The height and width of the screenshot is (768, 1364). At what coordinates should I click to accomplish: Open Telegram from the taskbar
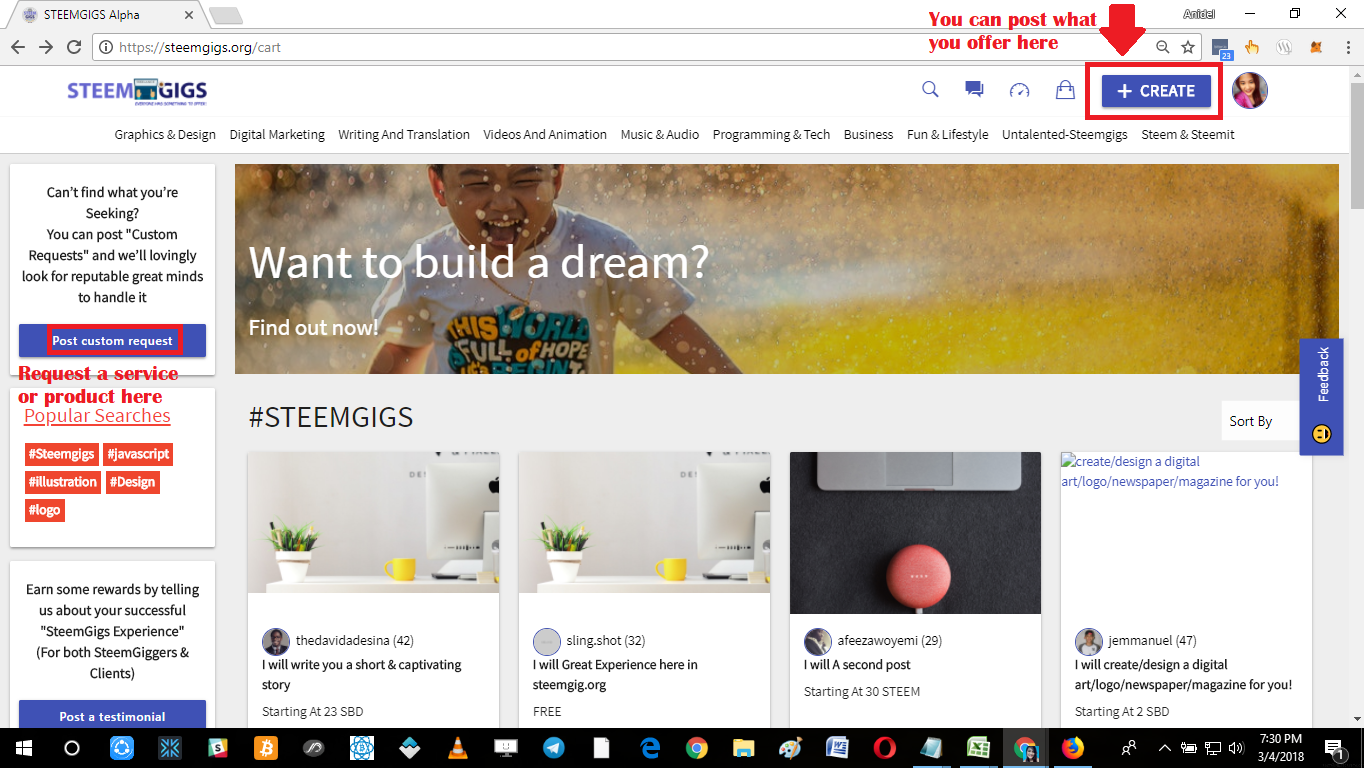point(553,748)
